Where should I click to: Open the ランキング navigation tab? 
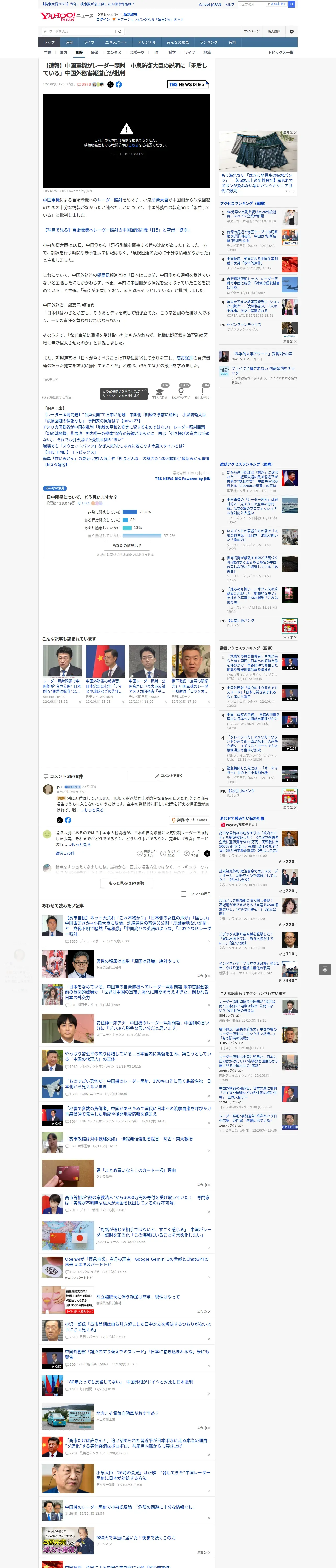click(209, 43)
